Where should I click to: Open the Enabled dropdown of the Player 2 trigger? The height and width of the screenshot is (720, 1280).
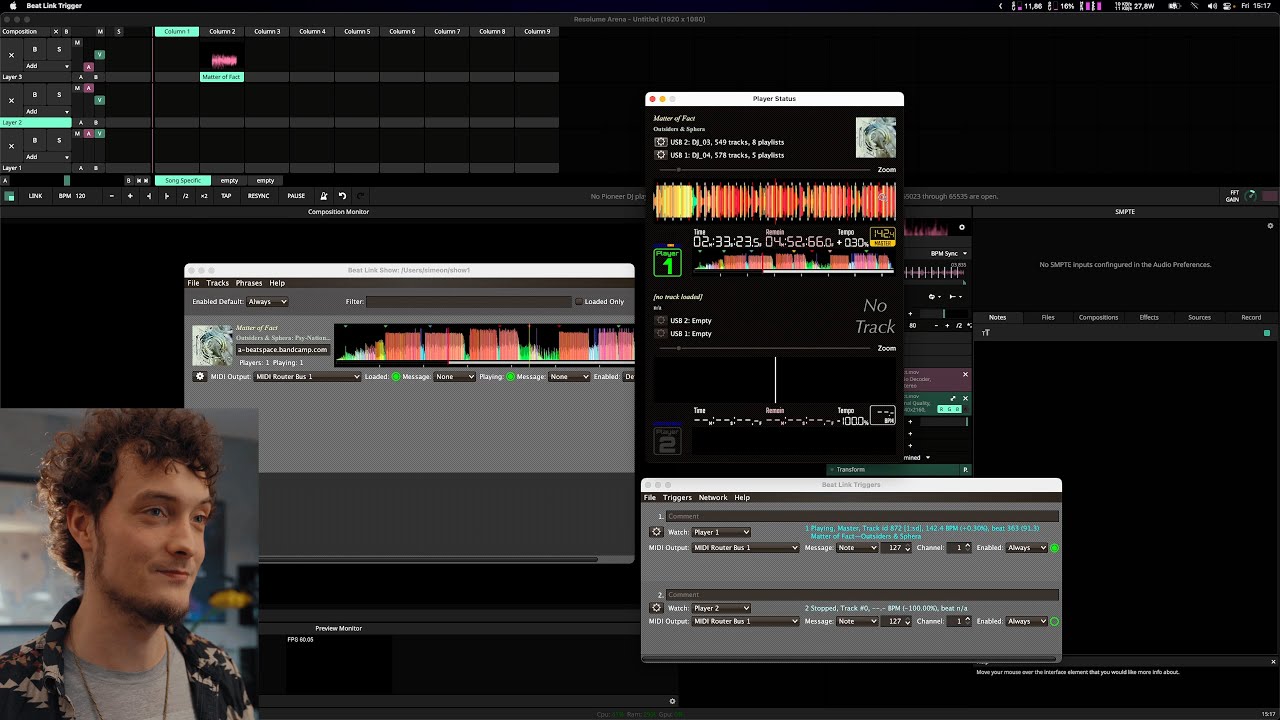point(1027,621)
